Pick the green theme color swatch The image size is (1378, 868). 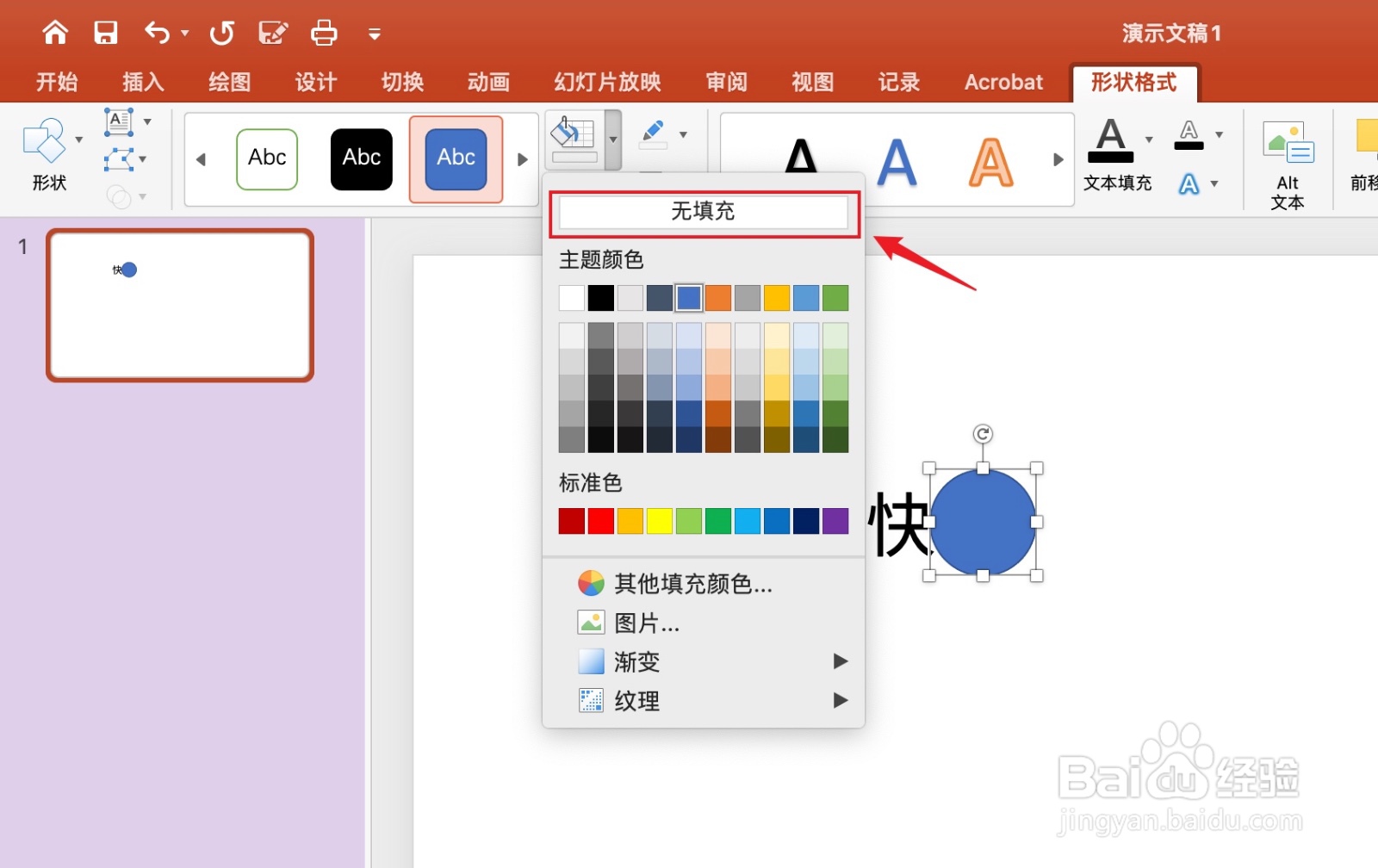point(835,298)
